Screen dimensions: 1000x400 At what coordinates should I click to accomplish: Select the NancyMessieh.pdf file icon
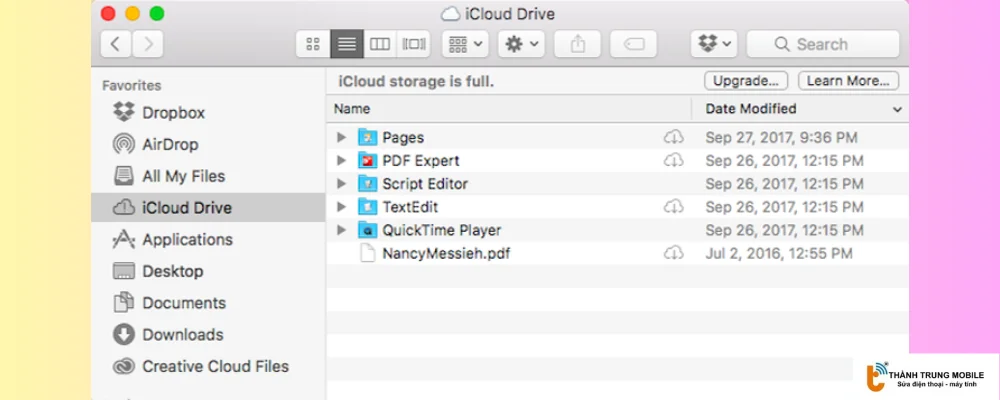367,253
